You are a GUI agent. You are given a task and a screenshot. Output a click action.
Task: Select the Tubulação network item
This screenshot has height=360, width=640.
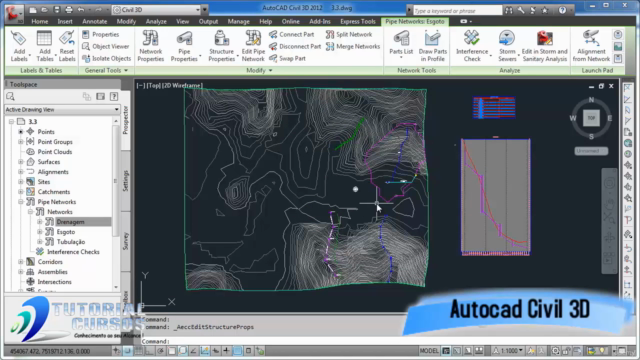[x=71, y=242]
